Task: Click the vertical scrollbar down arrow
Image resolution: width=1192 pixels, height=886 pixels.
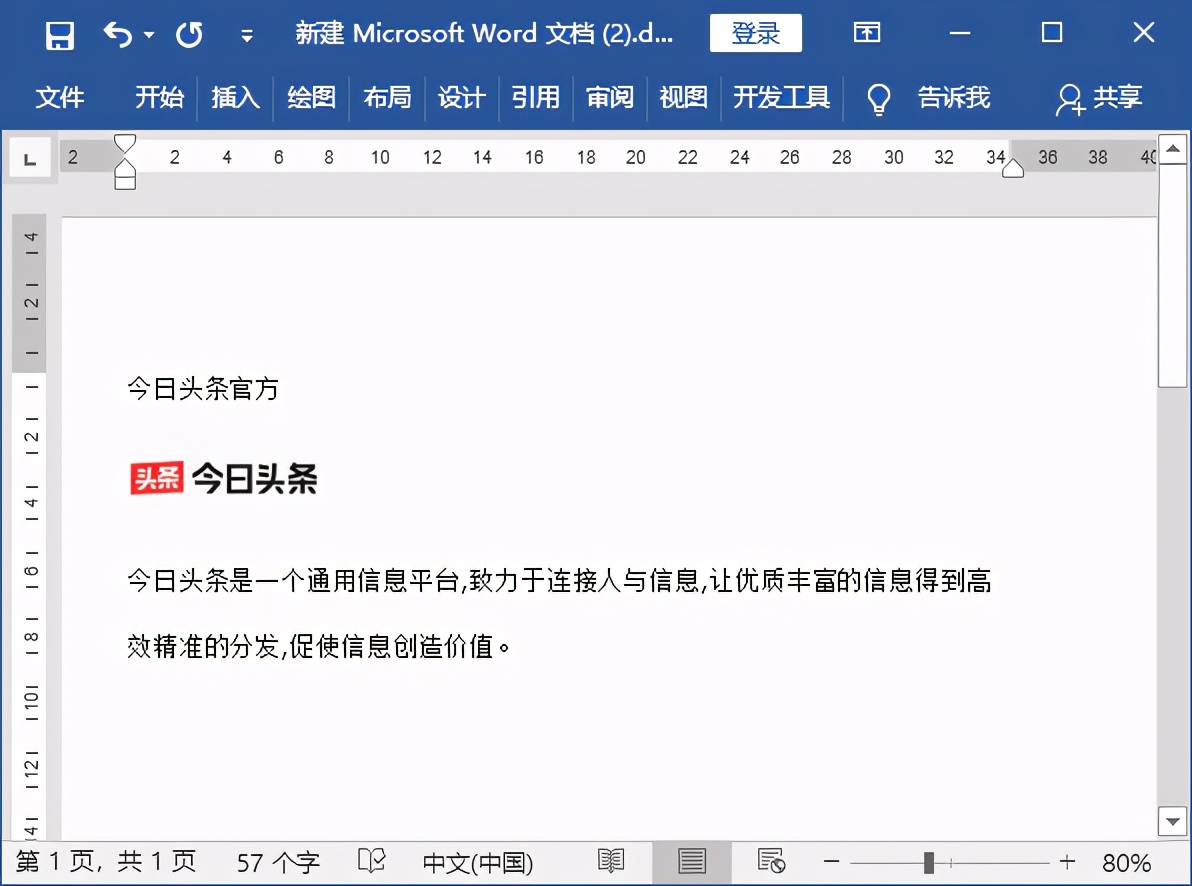Action: pos(1171,821)
